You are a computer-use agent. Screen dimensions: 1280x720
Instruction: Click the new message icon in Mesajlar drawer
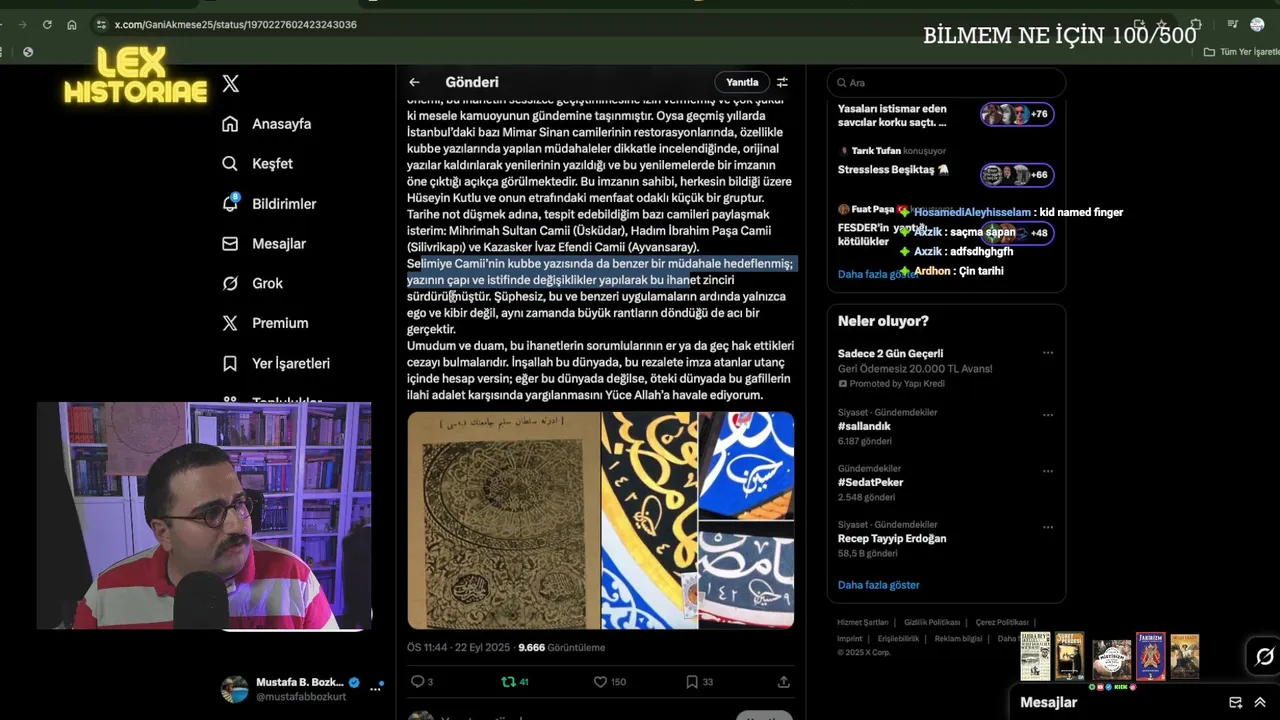click(1235, 703)
